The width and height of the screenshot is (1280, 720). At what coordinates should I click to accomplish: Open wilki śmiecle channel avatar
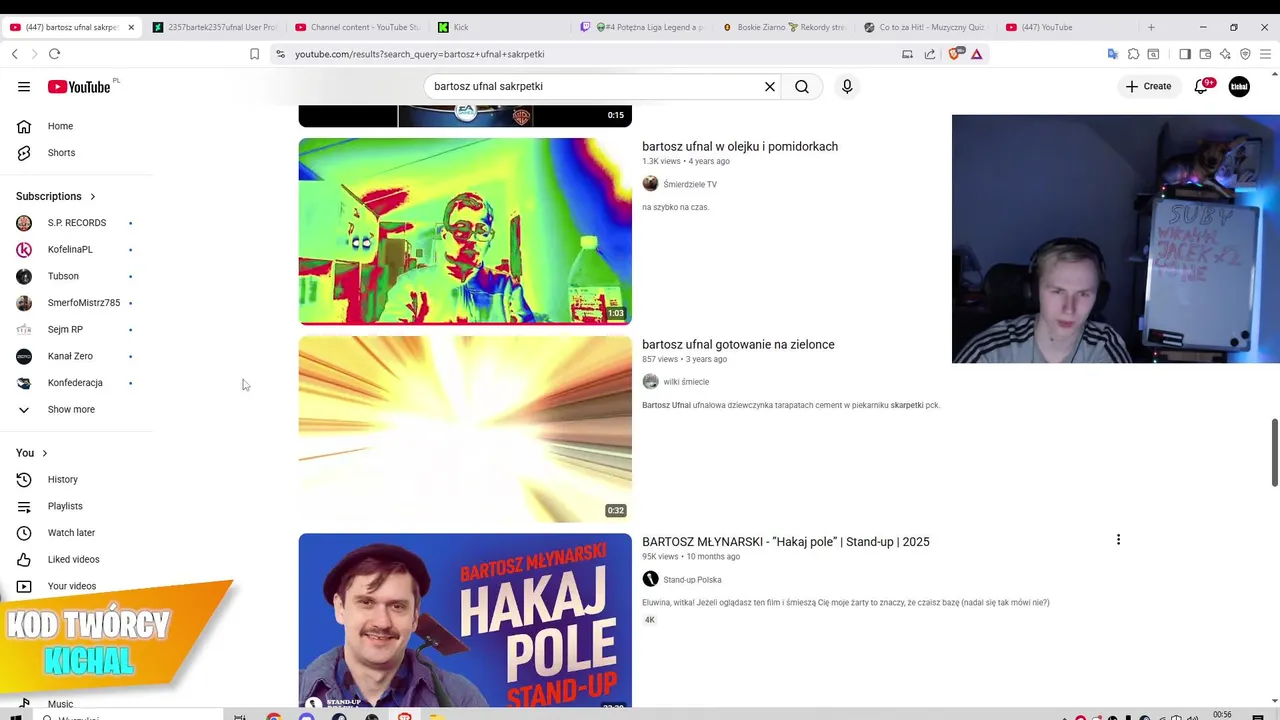click(x=650, y=382)
